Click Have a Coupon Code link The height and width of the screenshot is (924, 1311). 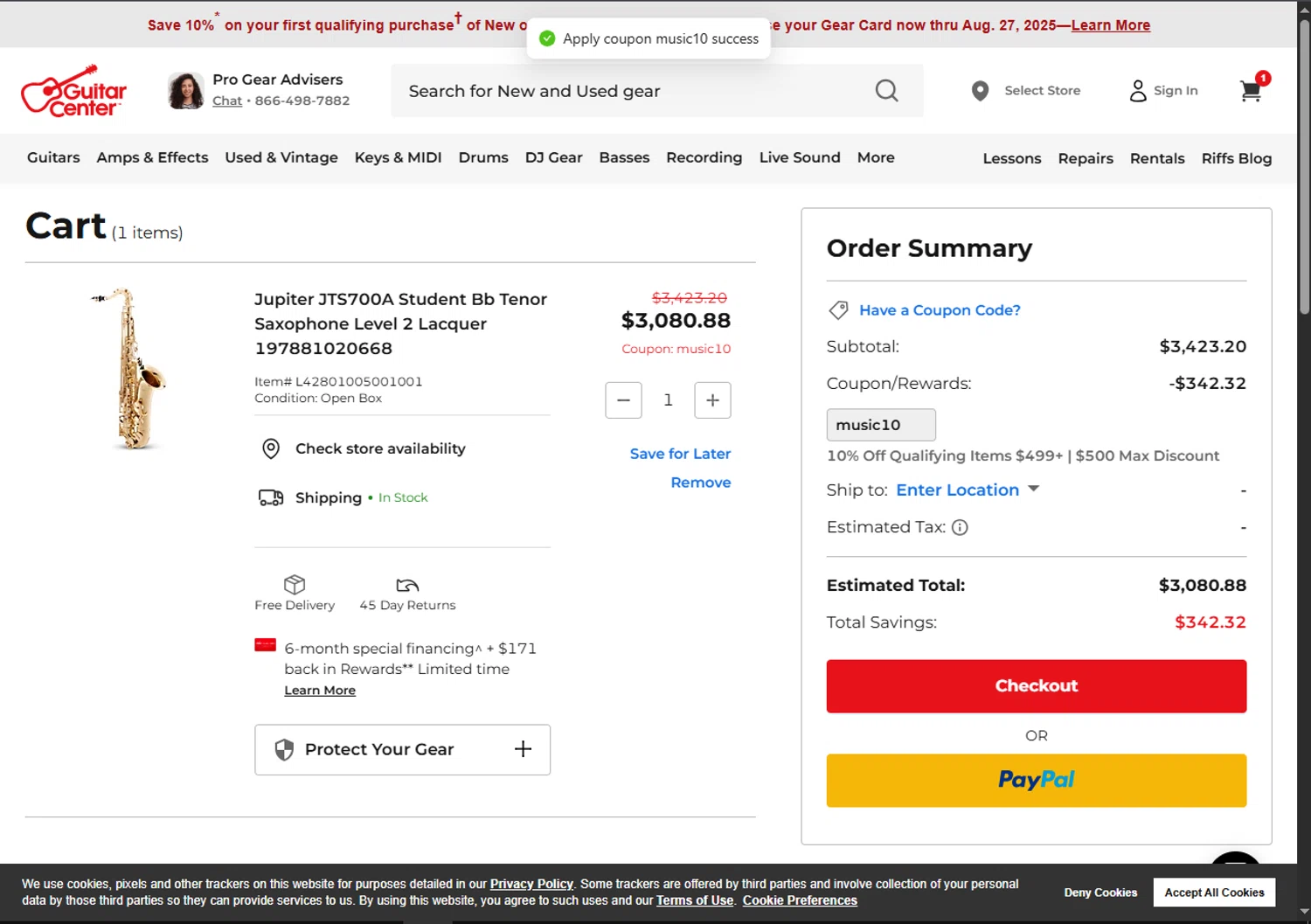(940, 310)
